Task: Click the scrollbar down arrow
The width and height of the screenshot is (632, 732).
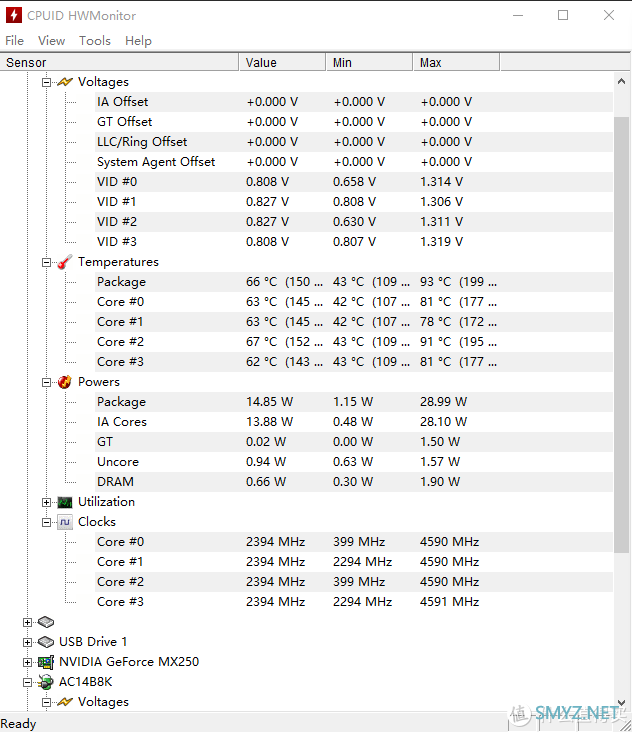Action: pyautogui.click(x=621, y=702)
